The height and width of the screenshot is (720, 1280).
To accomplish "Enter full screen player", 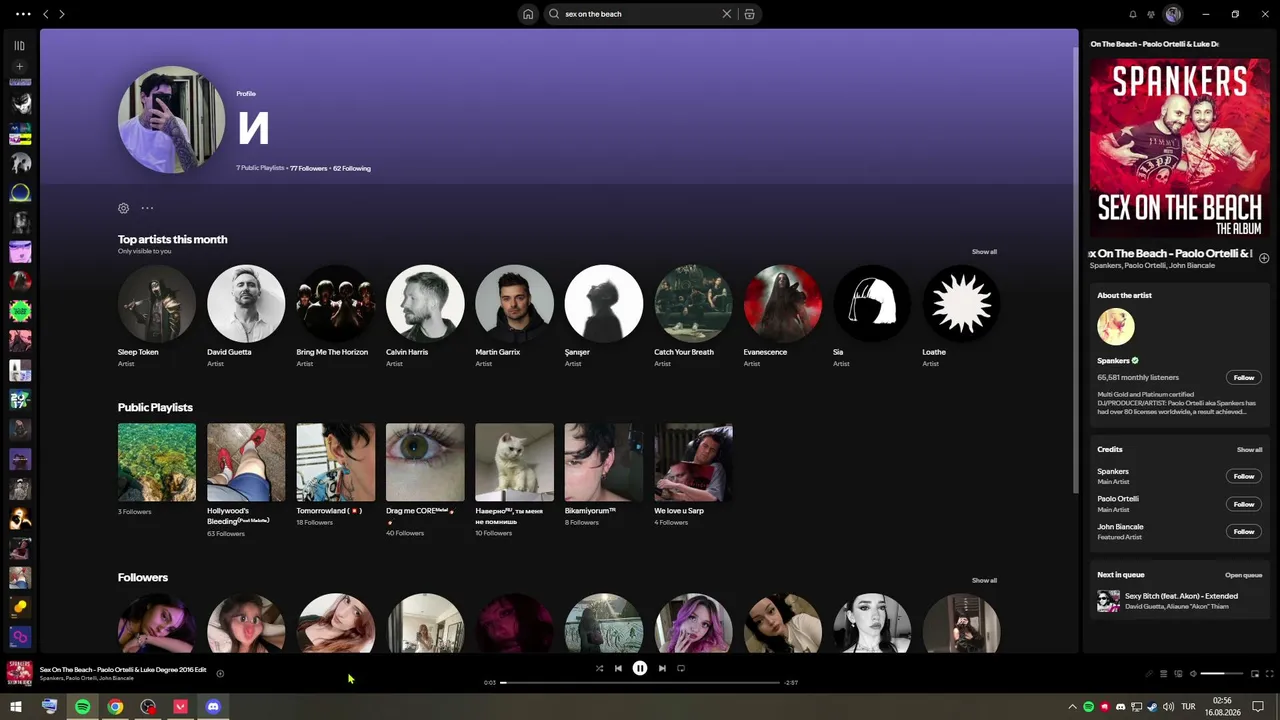I will coord(1270,674).
